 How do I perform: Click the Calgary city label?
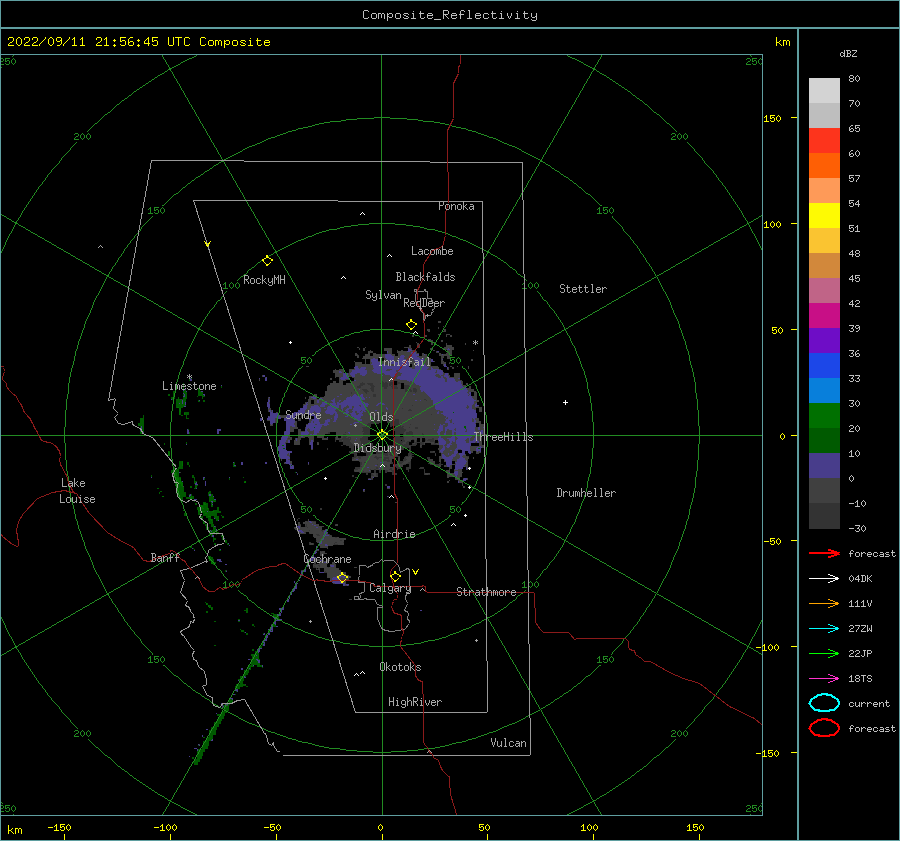point(390,588)
